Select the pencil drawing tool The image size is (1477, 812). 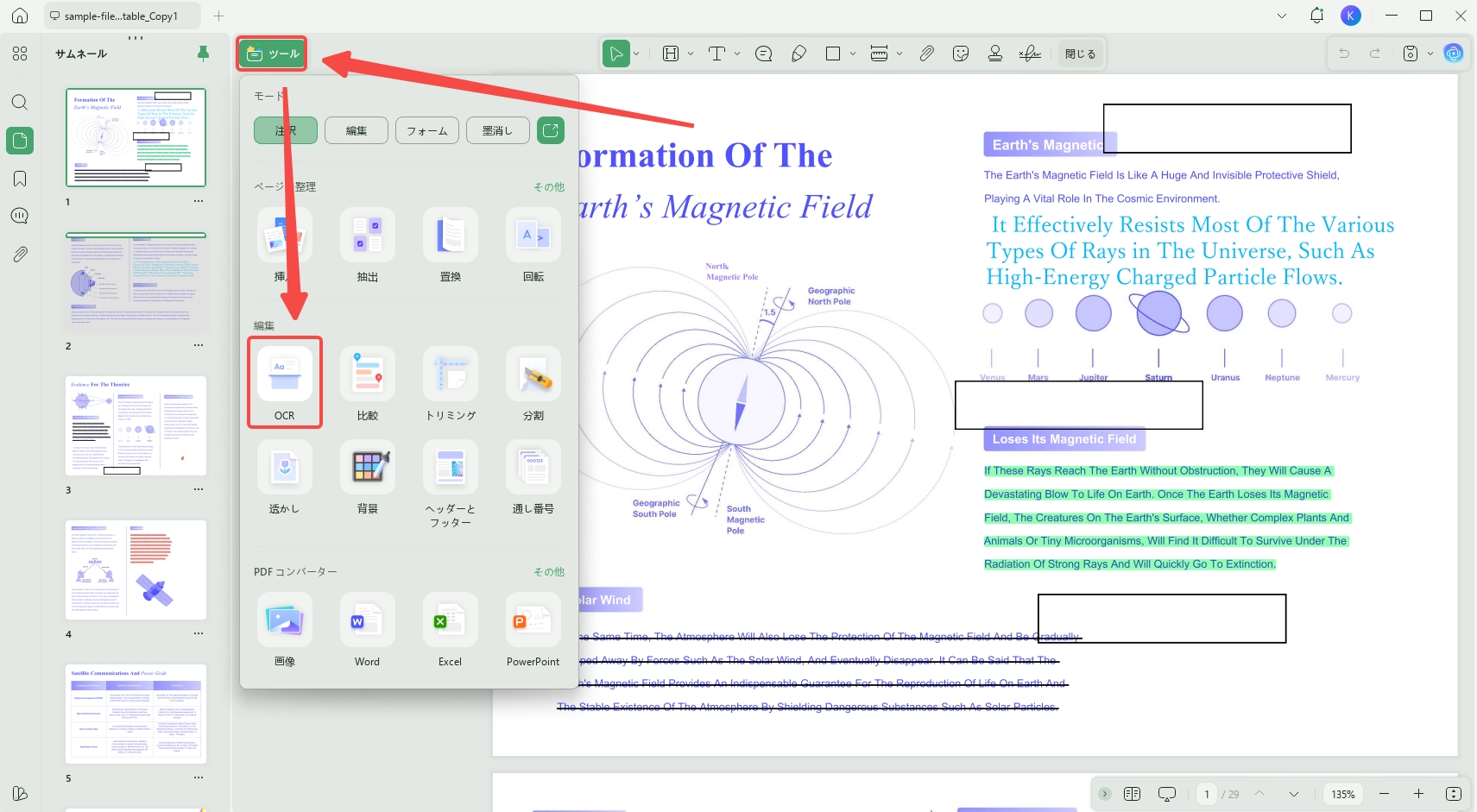(799, 54)
